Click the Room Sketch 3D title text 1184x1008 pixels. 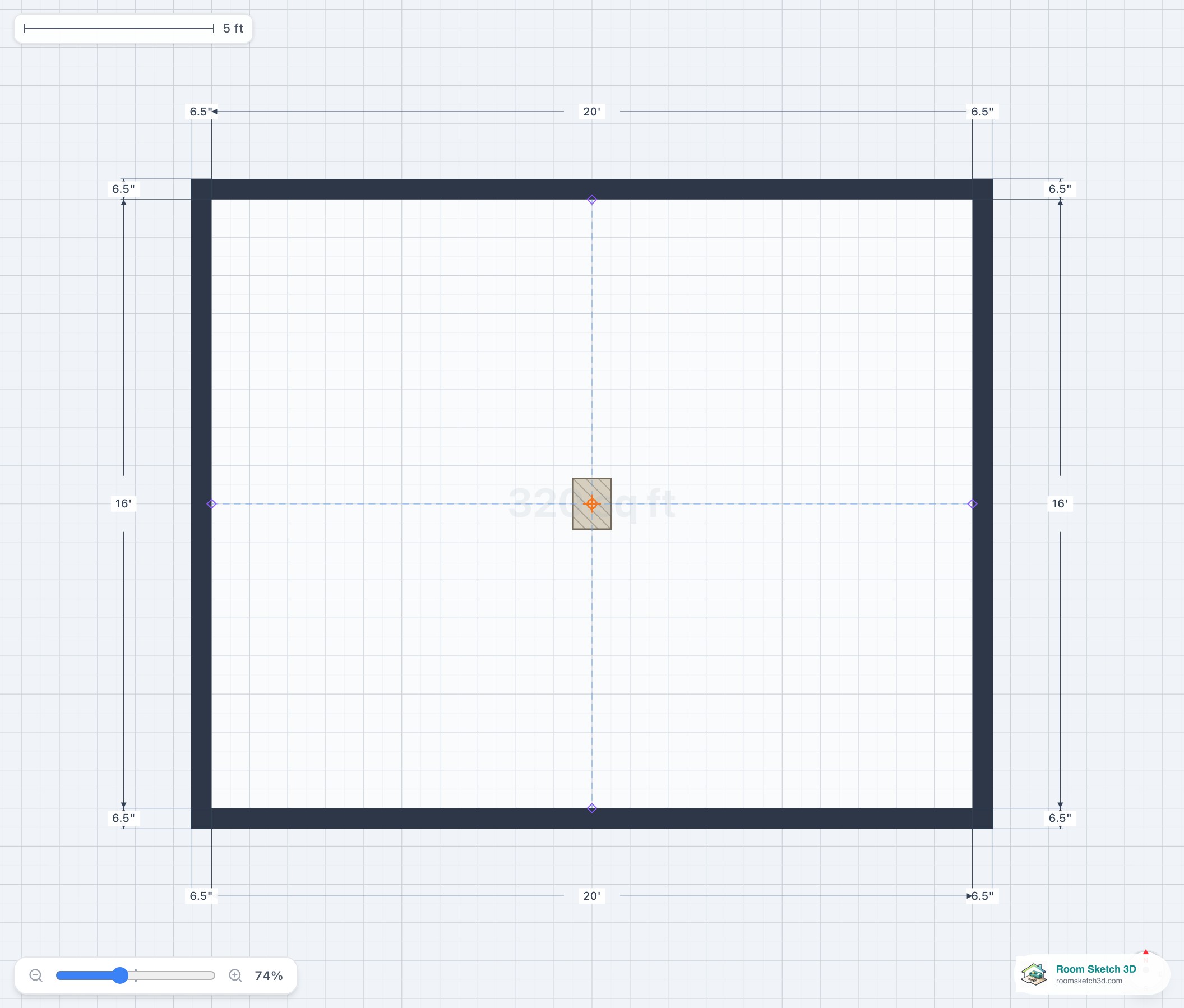(1096, 969)
